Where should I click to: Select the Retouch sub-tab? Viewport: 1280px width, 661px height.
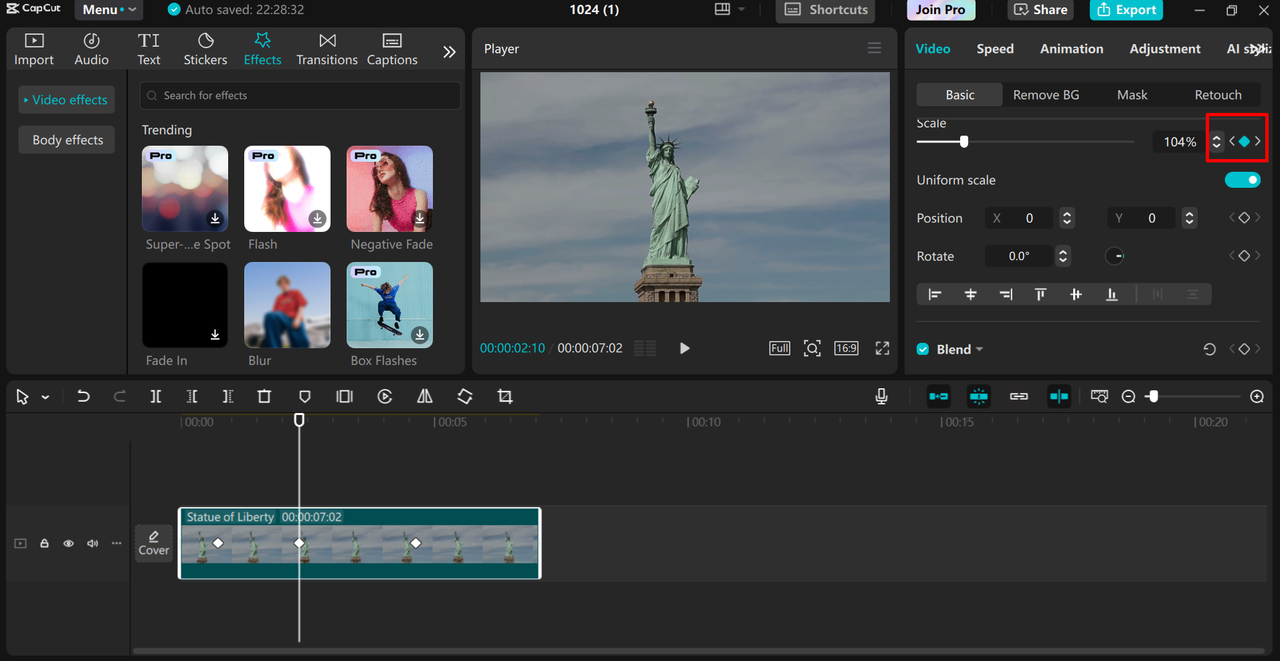[1218, 95]
